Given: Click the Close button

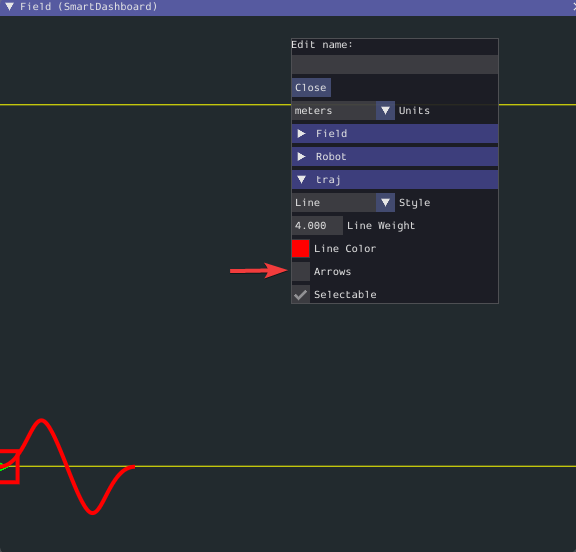Looking at the screenshot, I should [x=311, y=87].
